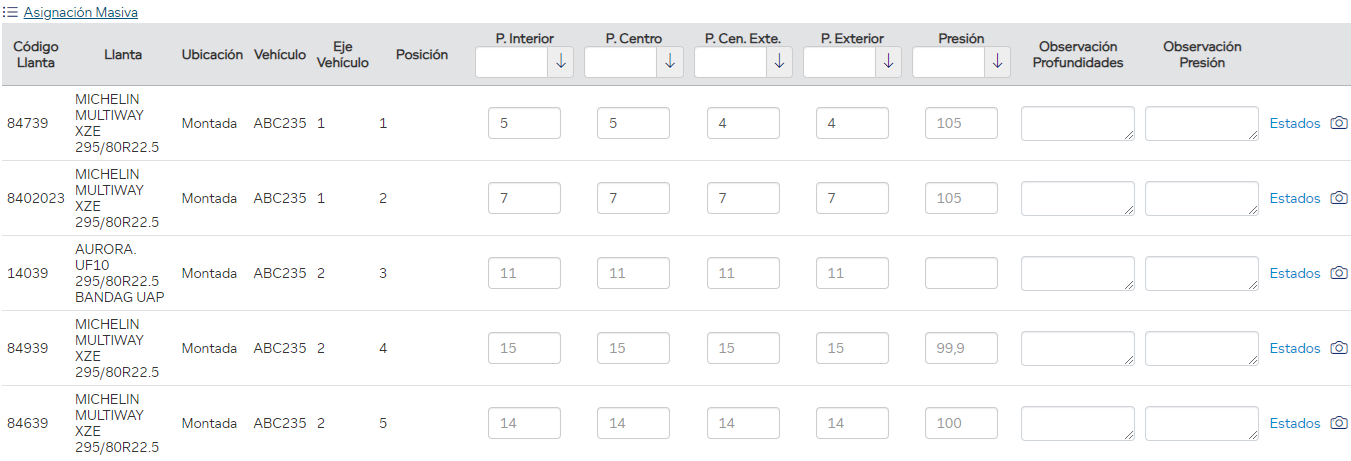
Task: Open Estados for tire 84739
Action: pos(1295,123)
